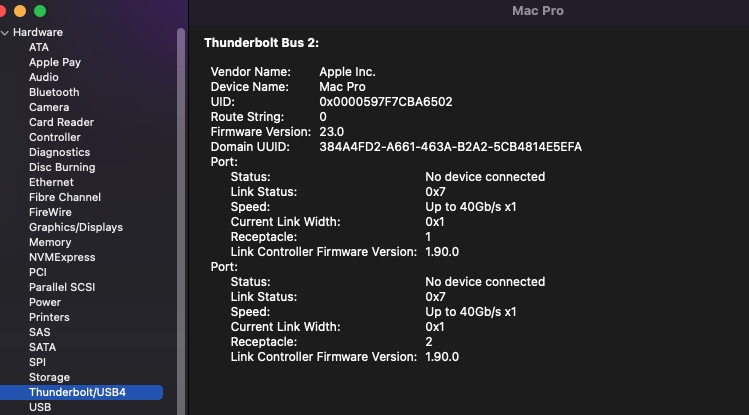Click the green zoom window button

[40, 10]
